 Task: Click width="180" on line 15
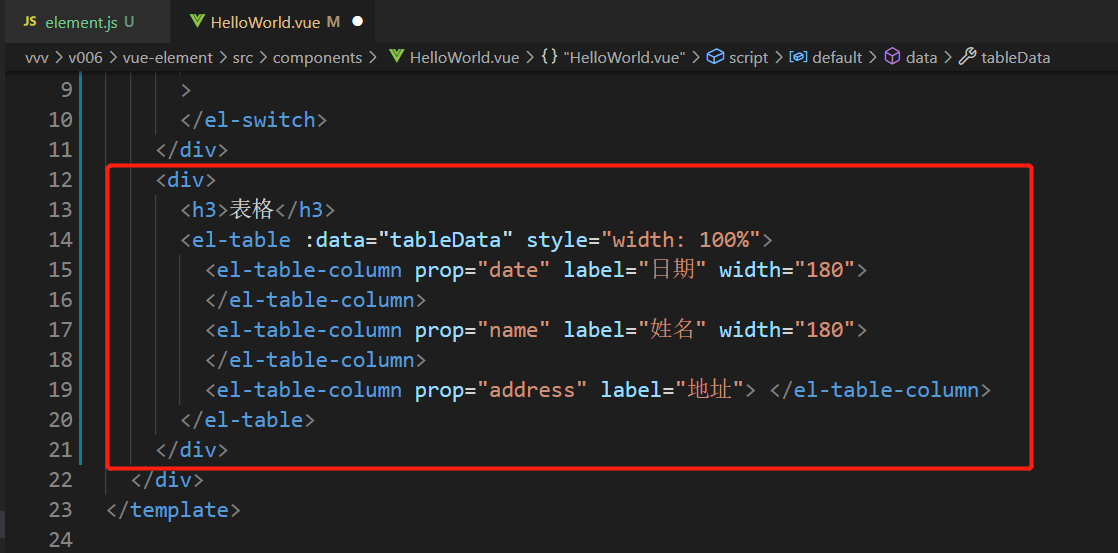tap(786, 269)
